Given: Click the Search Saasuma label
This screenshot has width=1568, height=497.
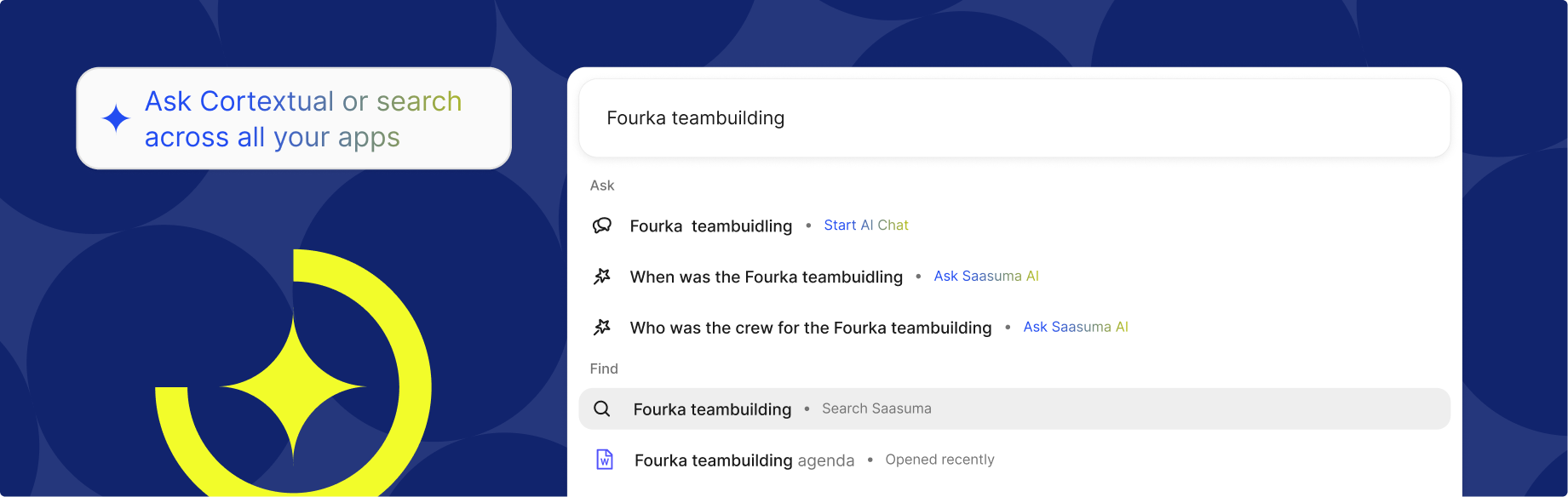Looking at the screenshot, I should pyautogui.click(x=876, y=409).
